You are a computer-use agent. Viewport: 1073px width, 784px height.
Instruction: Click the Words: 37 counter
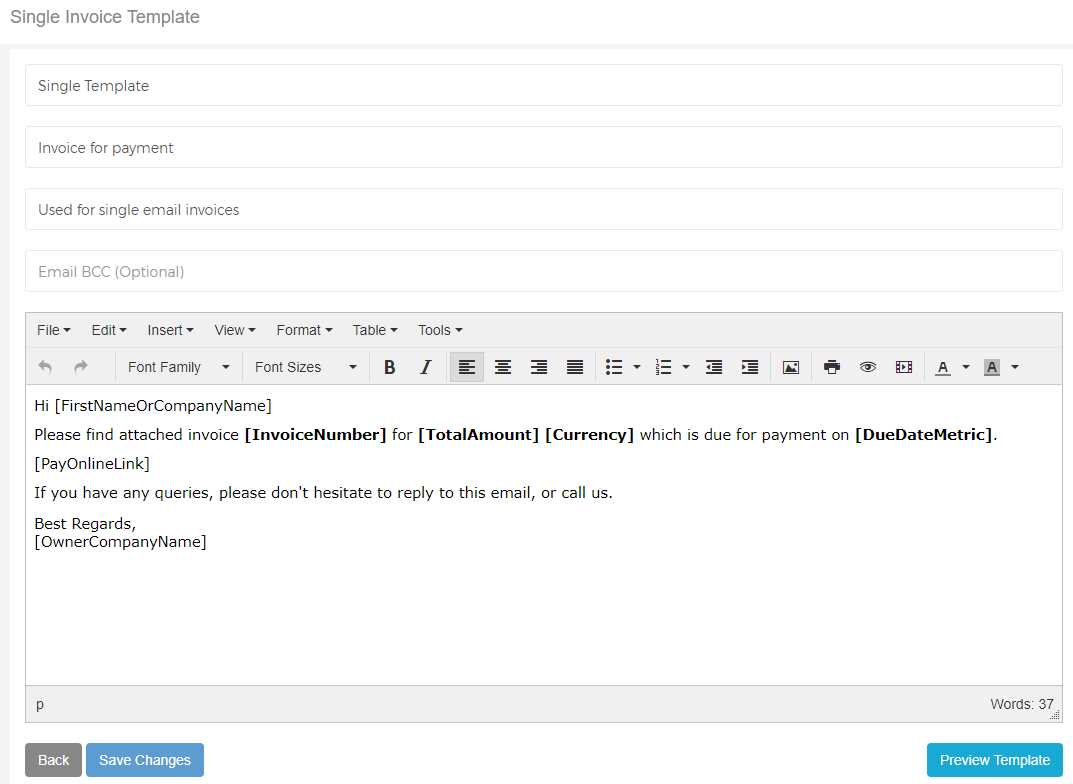pos(1021,704)
